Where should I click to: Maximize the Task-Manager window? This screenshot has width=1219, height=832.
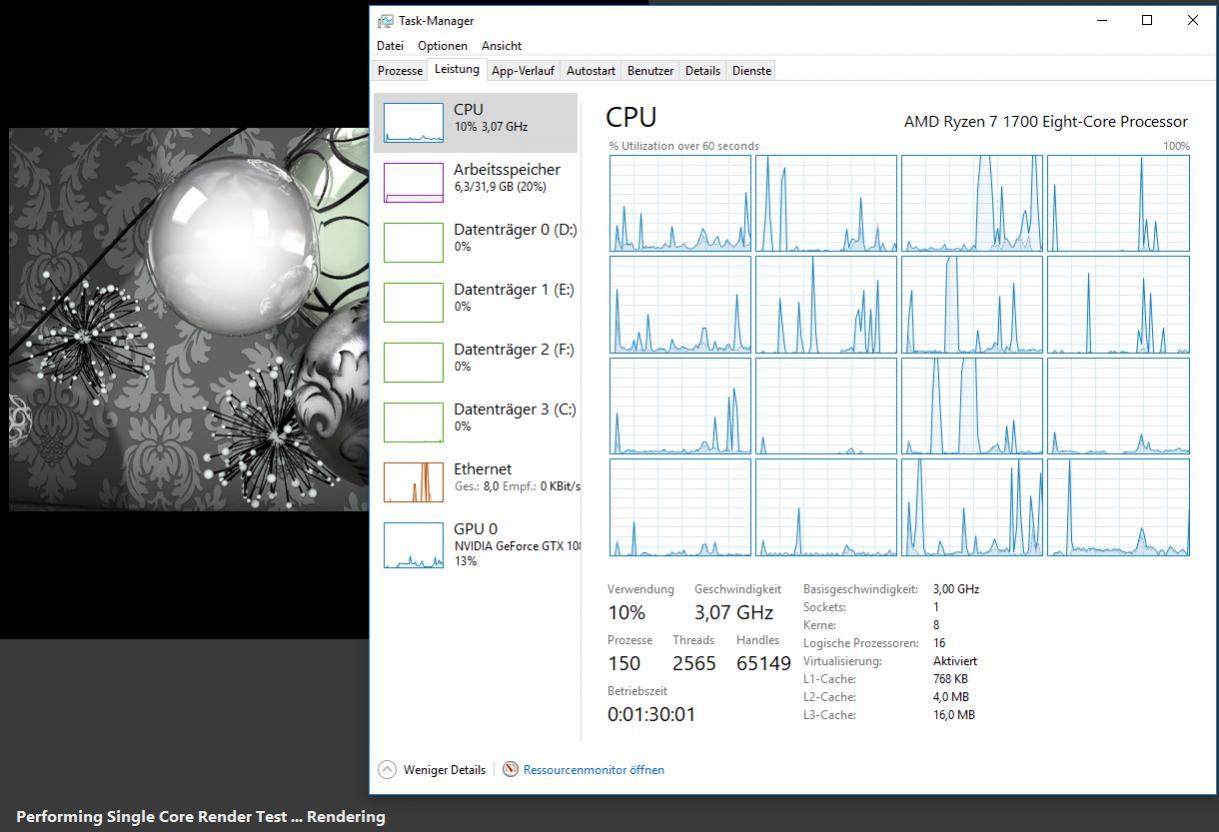(x=1147, y=20)
